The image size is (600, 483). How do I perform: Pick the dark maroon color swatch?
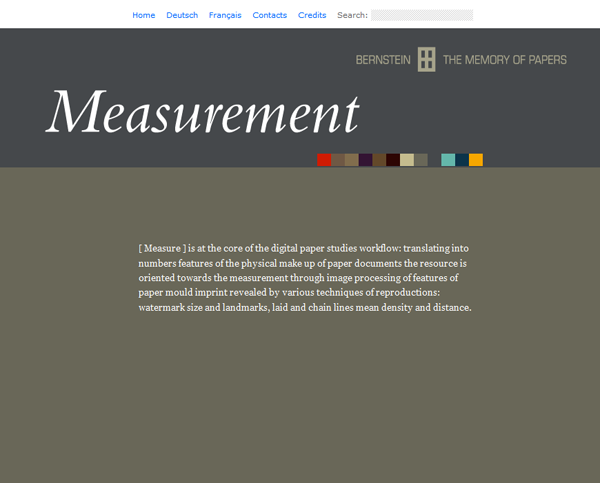tap(393, 160)
